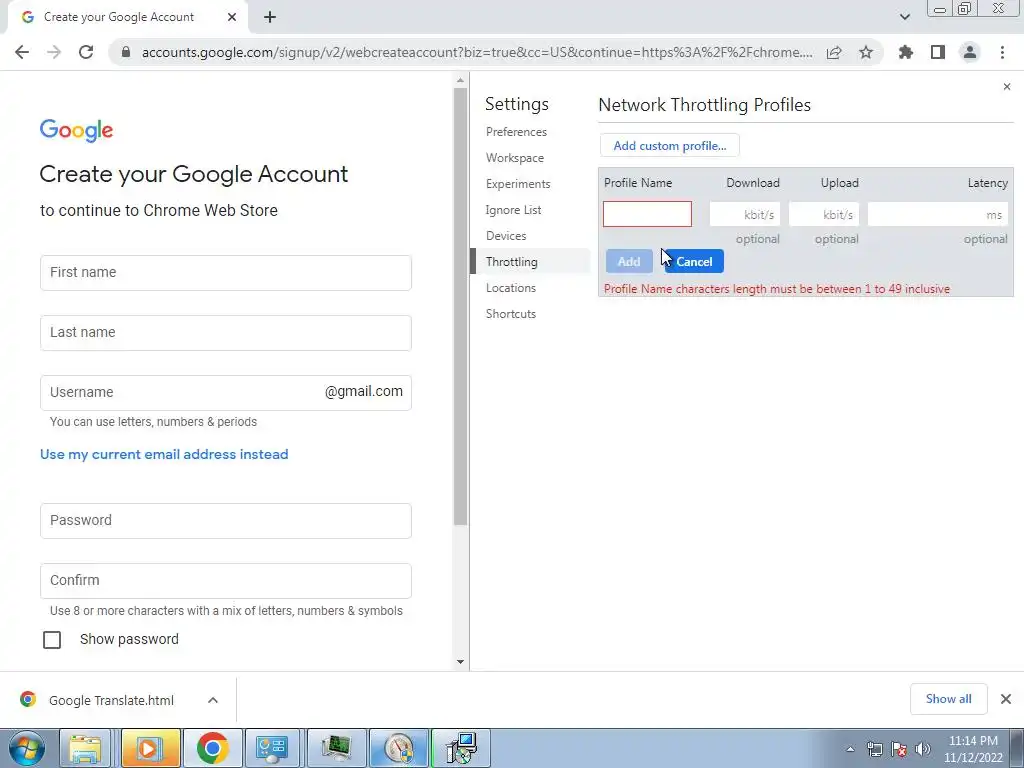Focus the Download kbit/s field
The height and width of the screenshot is (768, 1024).
(x=744, y=214)
